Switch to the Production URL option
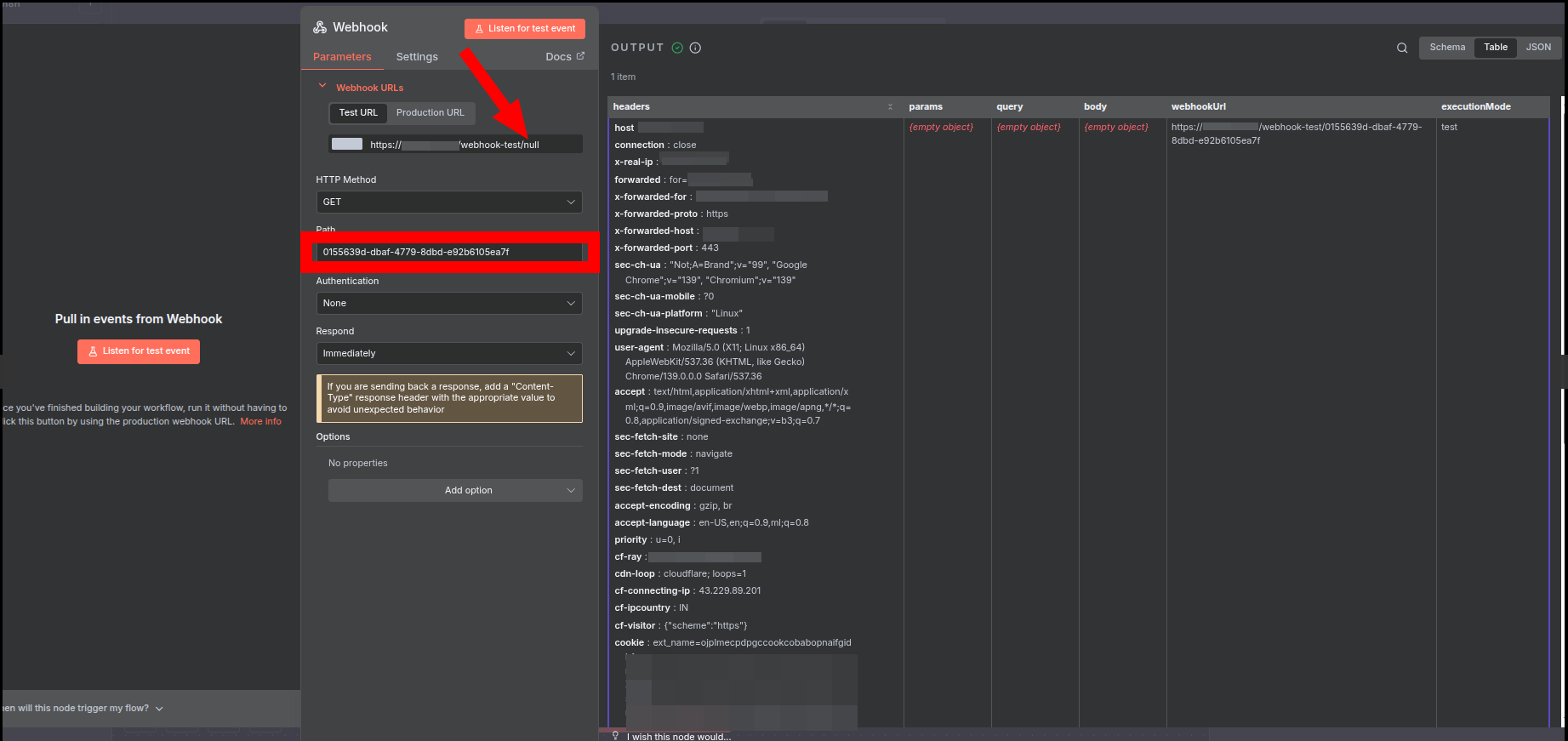The image size is (1568, 741). point(430,112)
